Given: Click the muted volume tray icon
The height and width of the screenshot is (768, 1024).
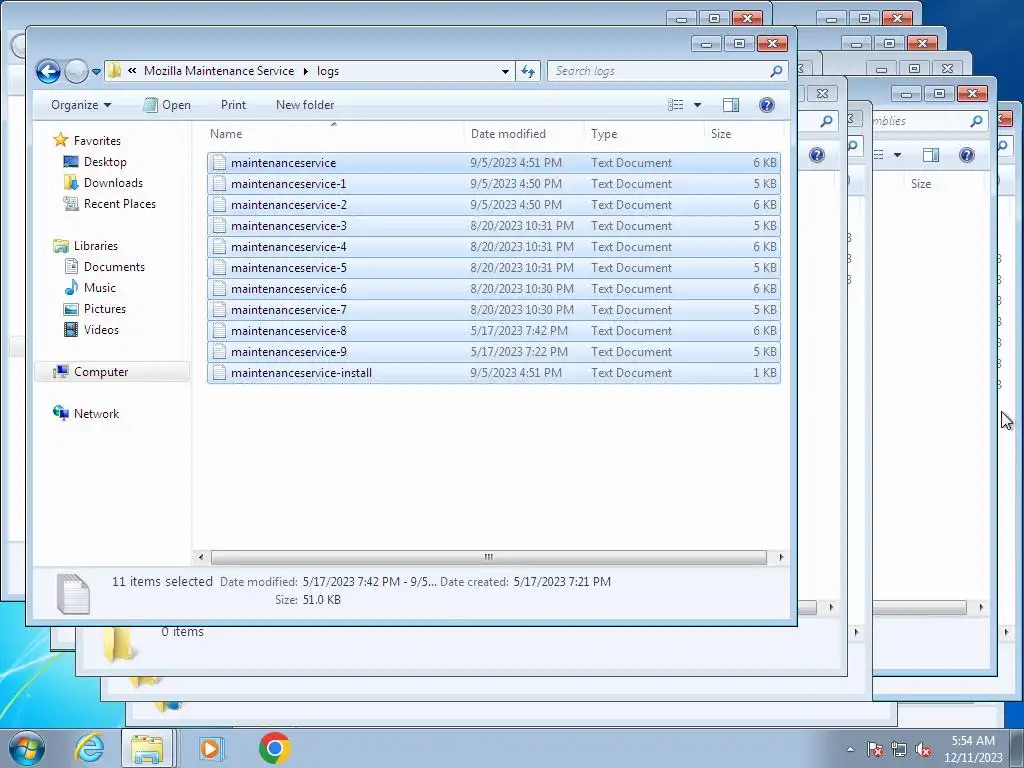Looking at the screenshot, I should 923,749.
